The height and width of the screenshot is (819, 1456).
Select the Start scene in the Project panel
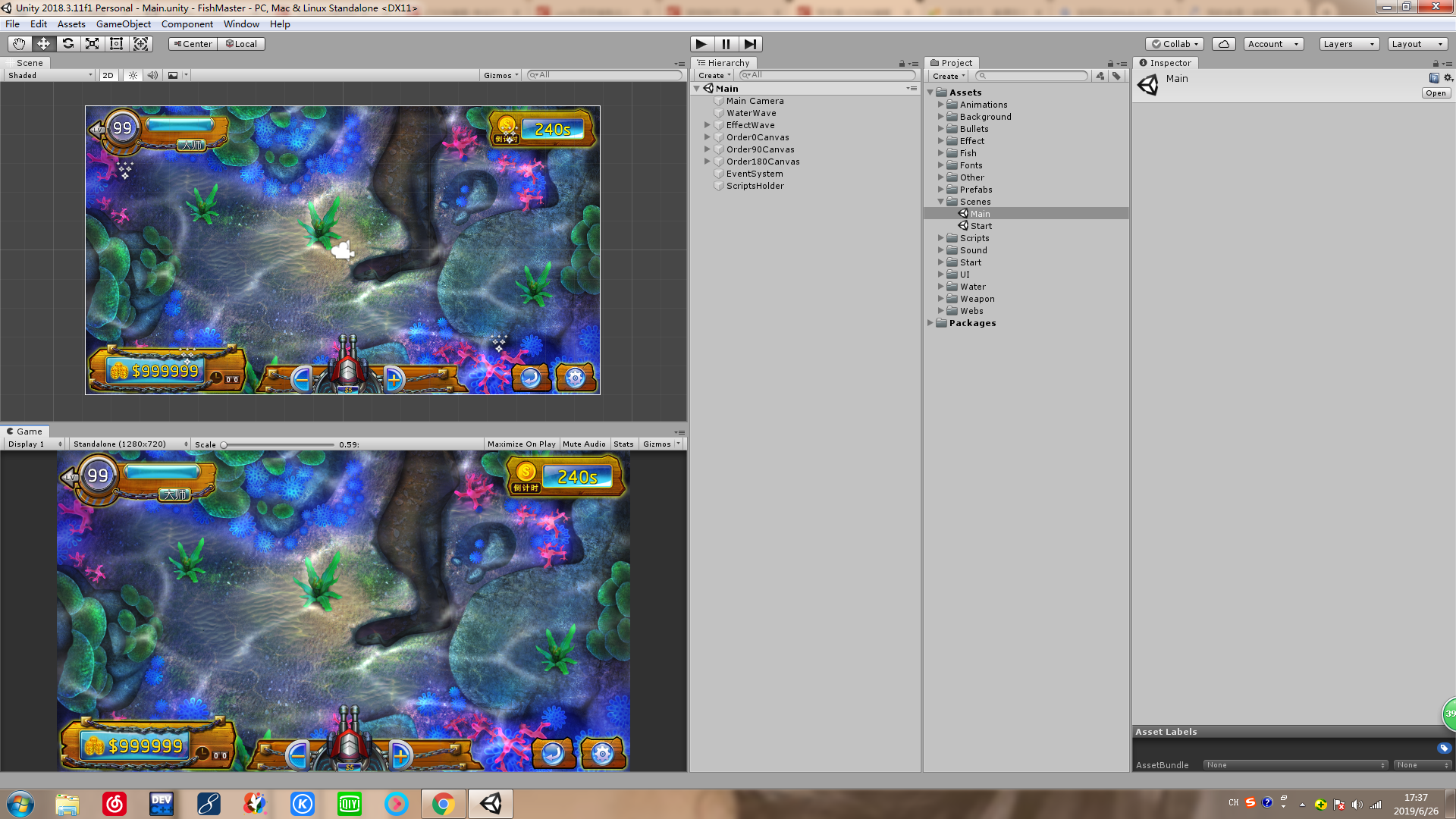pos(981,225)
